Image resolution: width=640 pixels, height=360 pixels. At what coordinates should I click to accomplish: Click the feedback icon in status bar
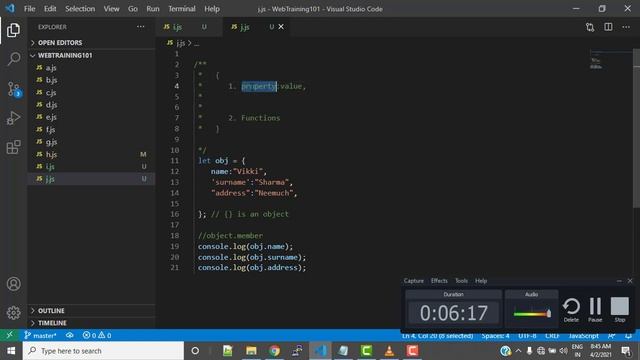(611, 336)
